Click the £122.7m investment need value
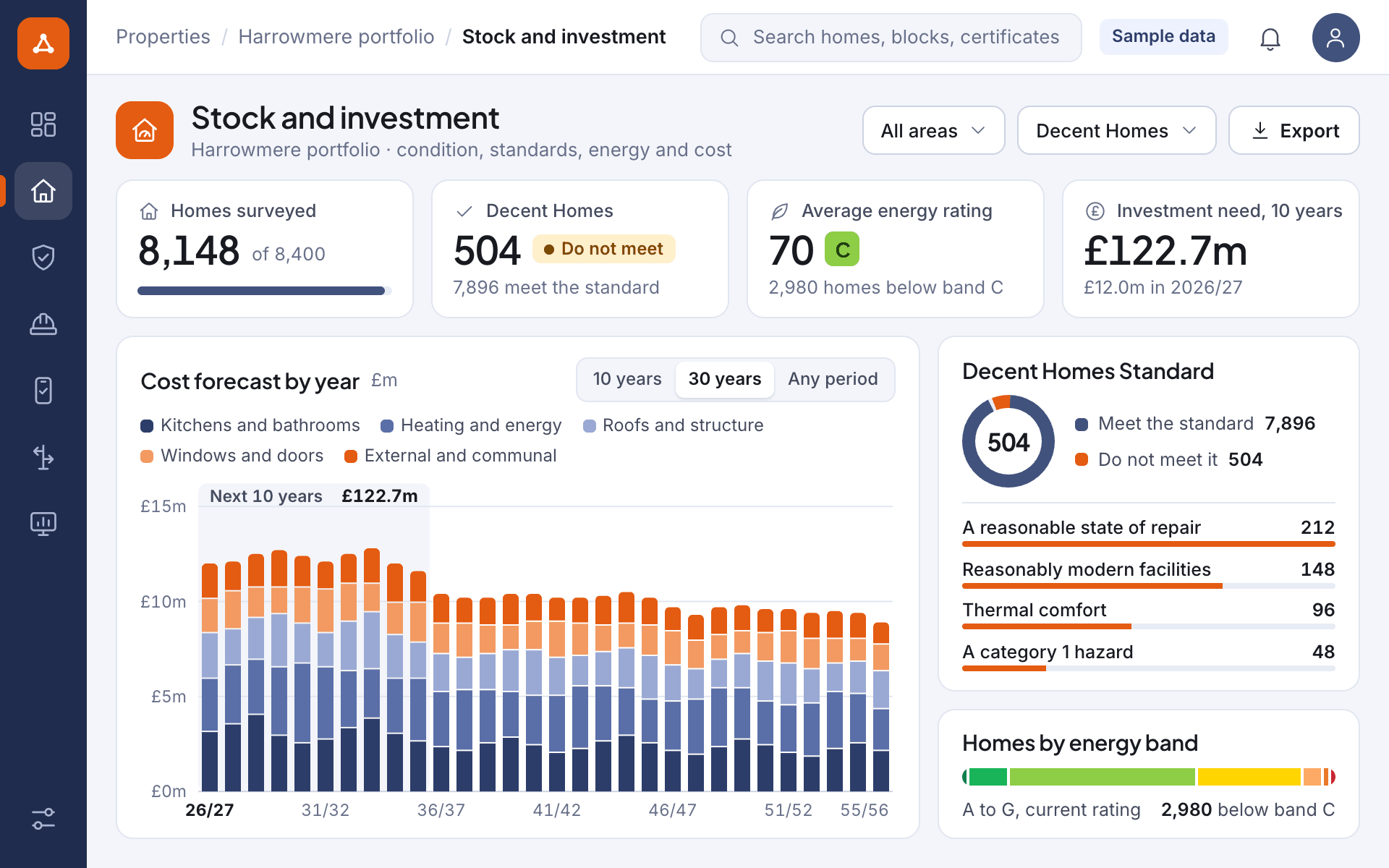The width and height of the screenshot is (1389, 868). click(1165, 251)
